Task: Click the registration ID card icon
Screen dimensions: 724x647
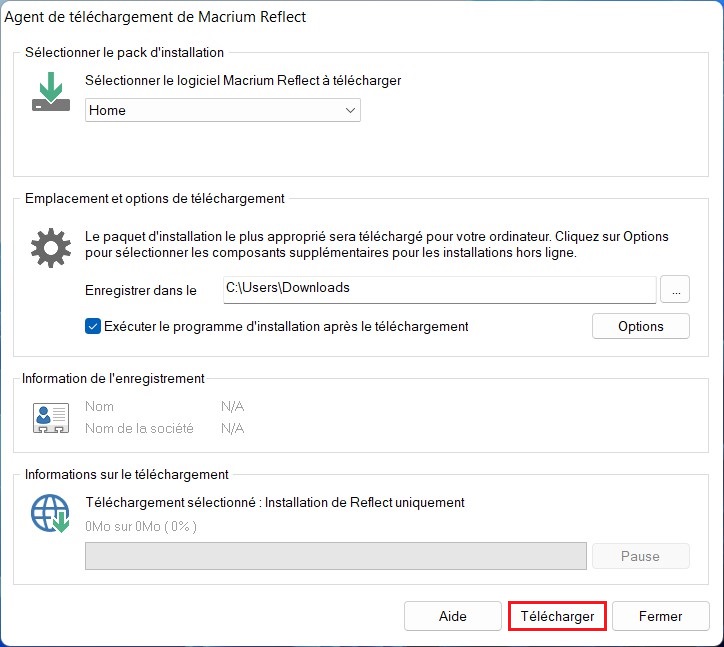Action: coord(51,417)
